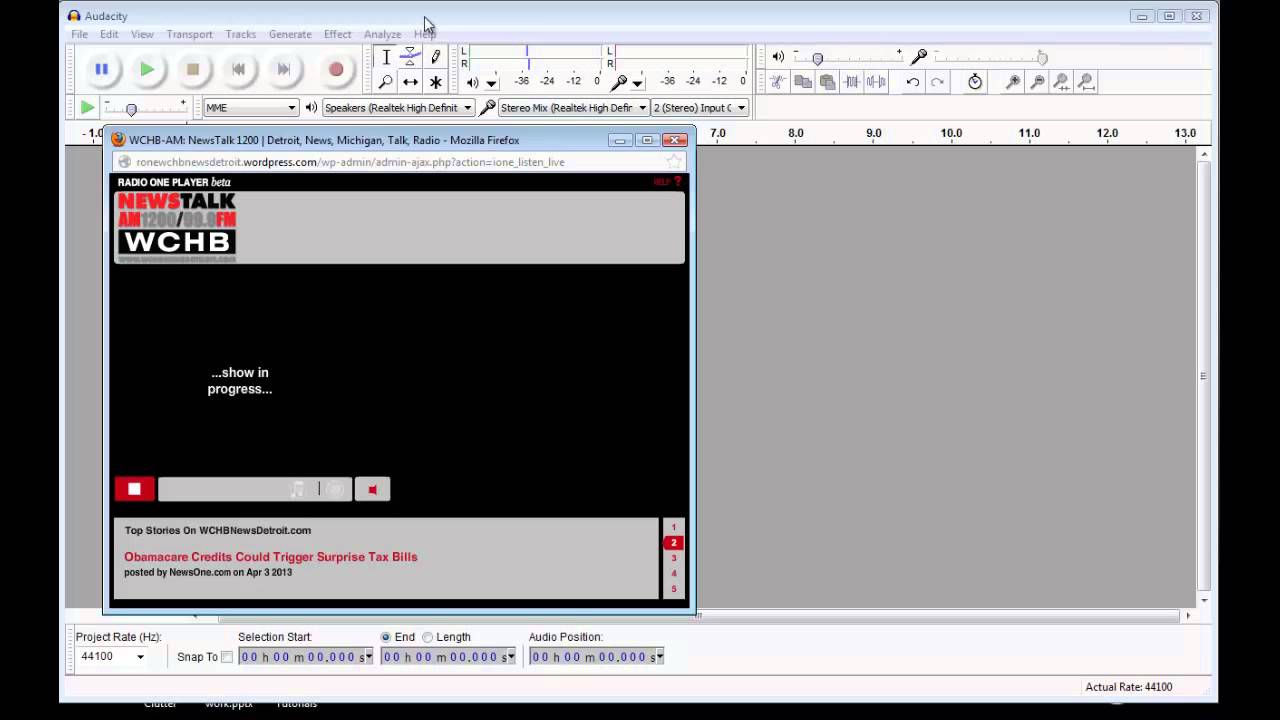Open Selection Start time format dropdown
The image size is (1280, 720).
[x=369, y=657]
